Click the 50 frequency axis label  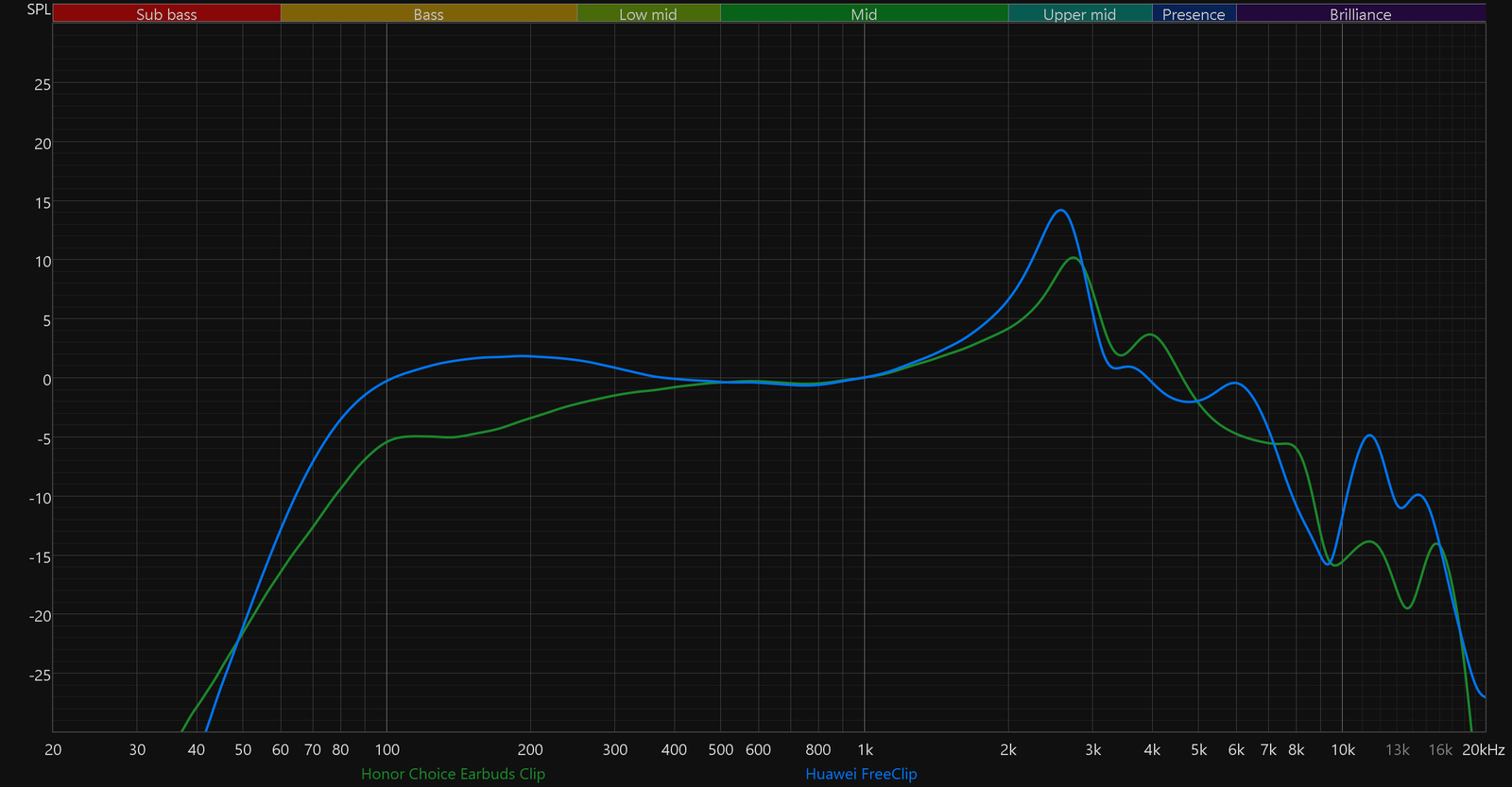pyautogui.click(x=243, y=750)
